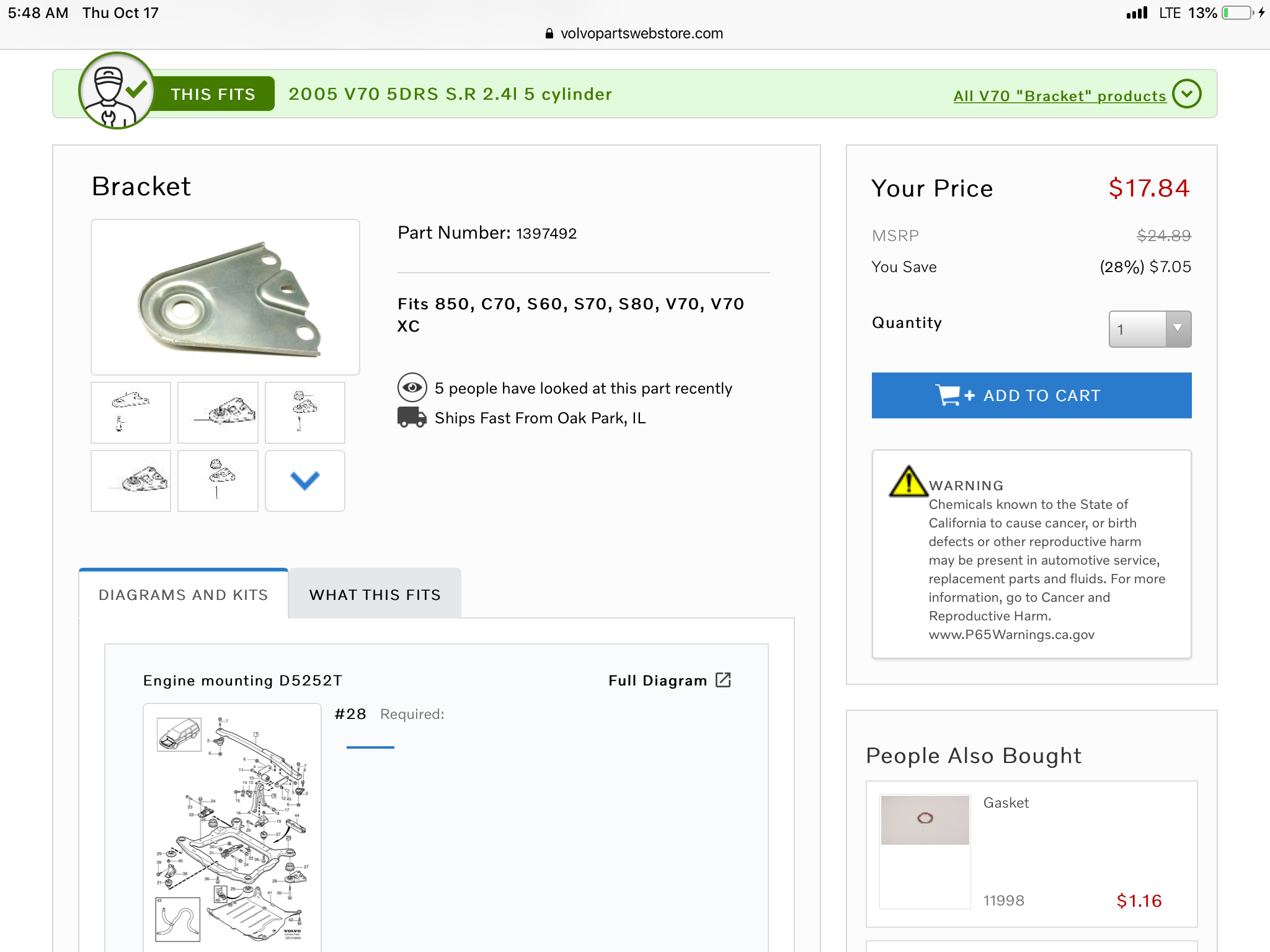1270x952 pixels.
Task: Show more thumbnails with blue chevron
Action: pyautogui.click(x=304, y=481)
